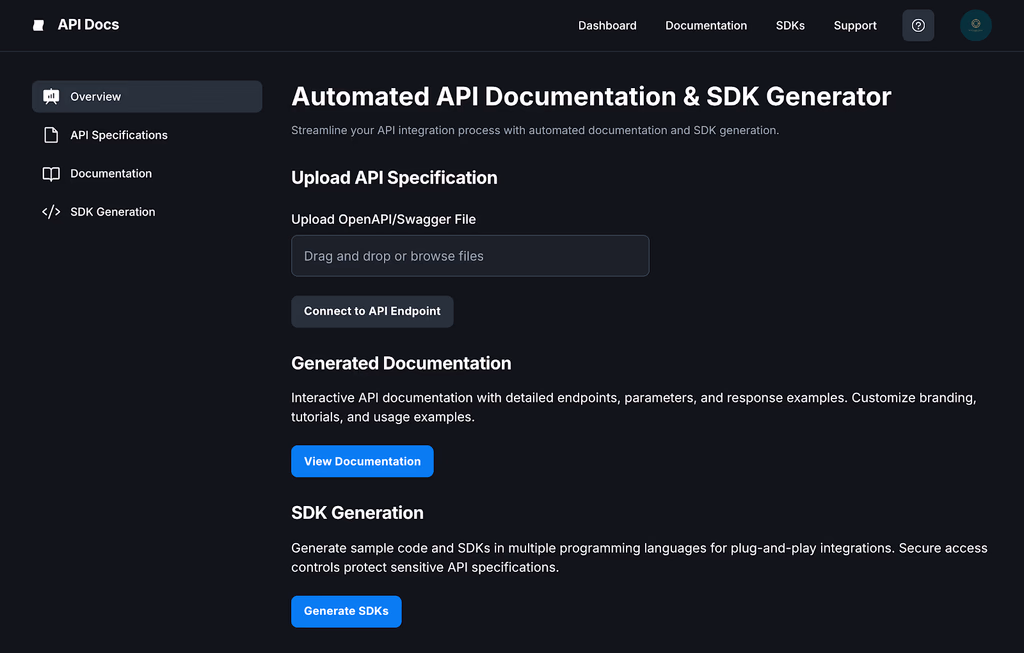Screen dimensions: 1024x653
Task: Click the API Docs logo icon
Action: pyautogui.click(x=39, y=25)
